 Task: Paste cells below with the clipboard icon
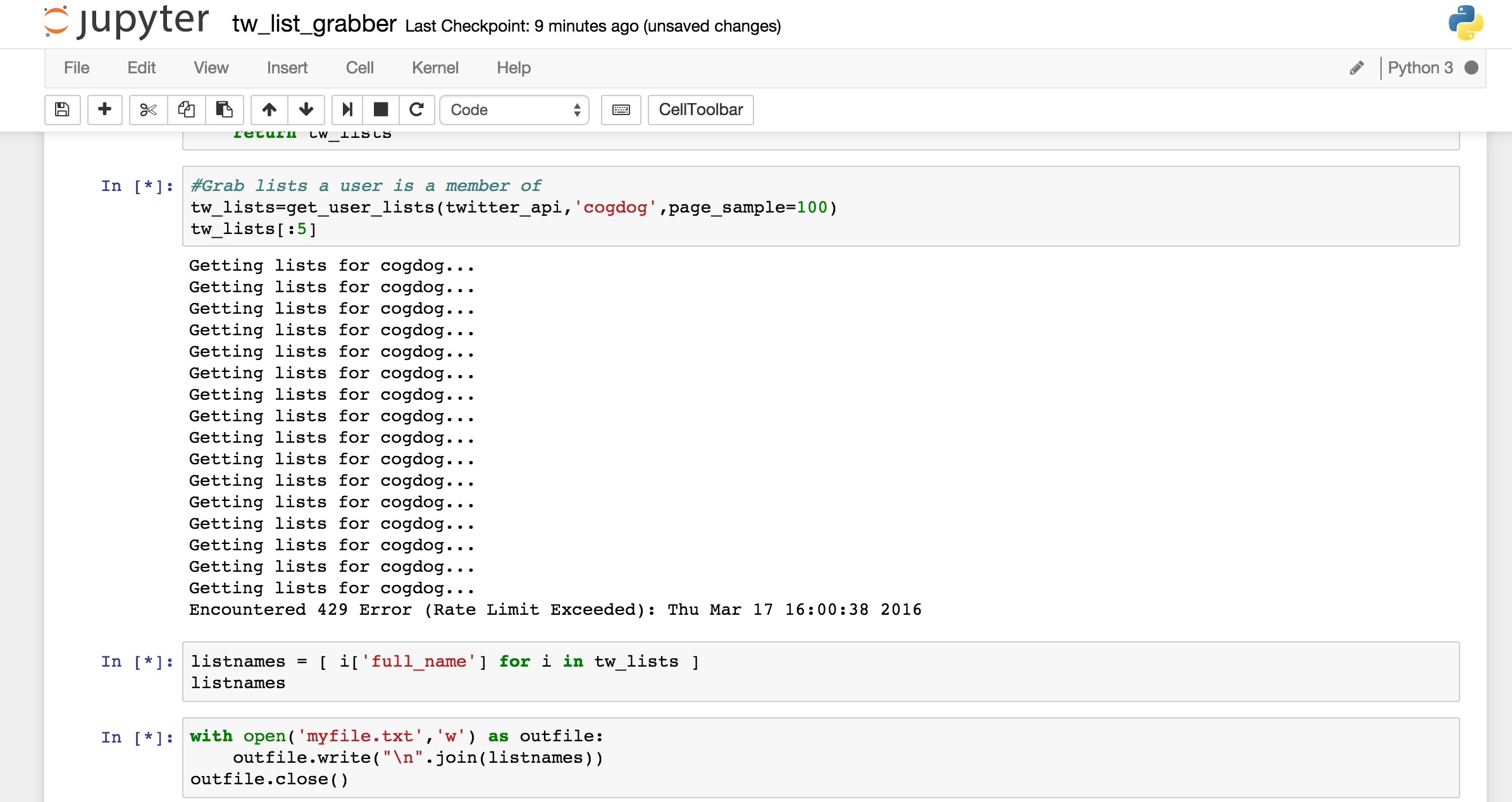[x=224, y=109]
